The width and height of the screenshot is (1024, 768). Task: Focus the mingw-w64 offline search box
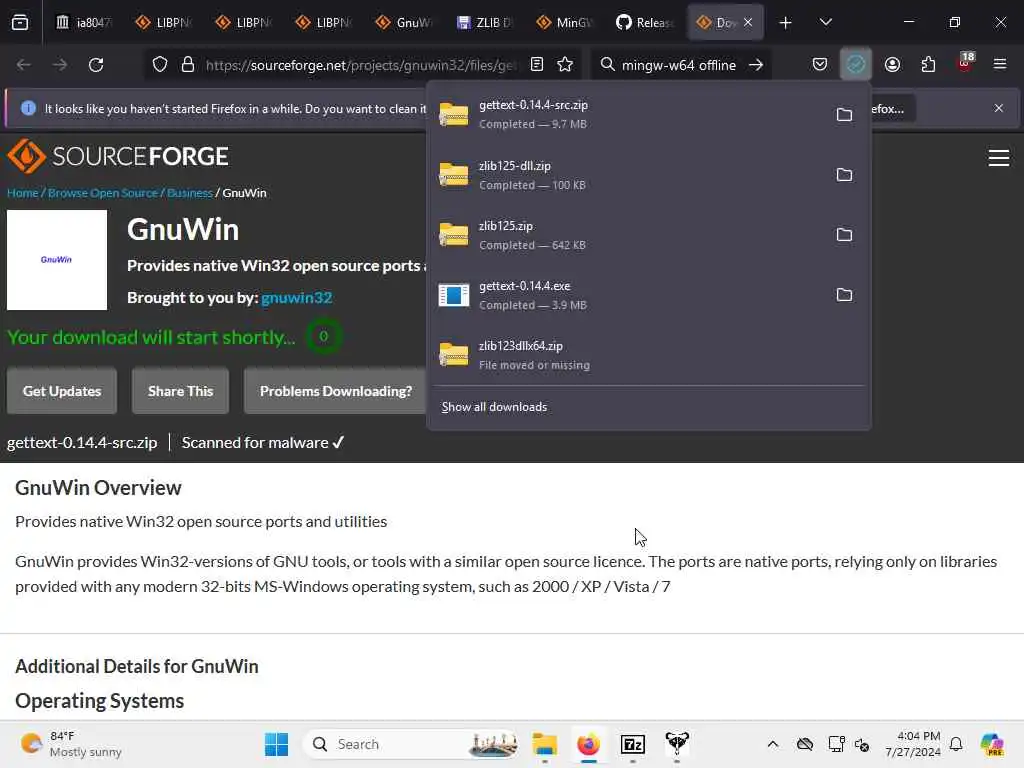(679, 65)
